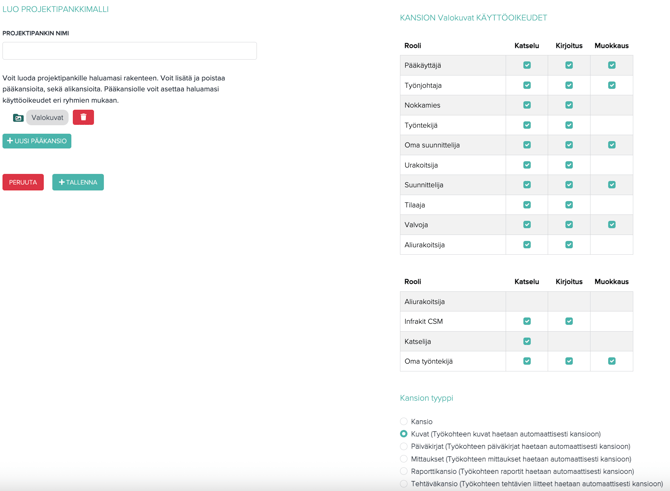Enable Nokkamies Muokkaus permission
The height and width of the screenshot is (491, 670).
tap(611, 105)
